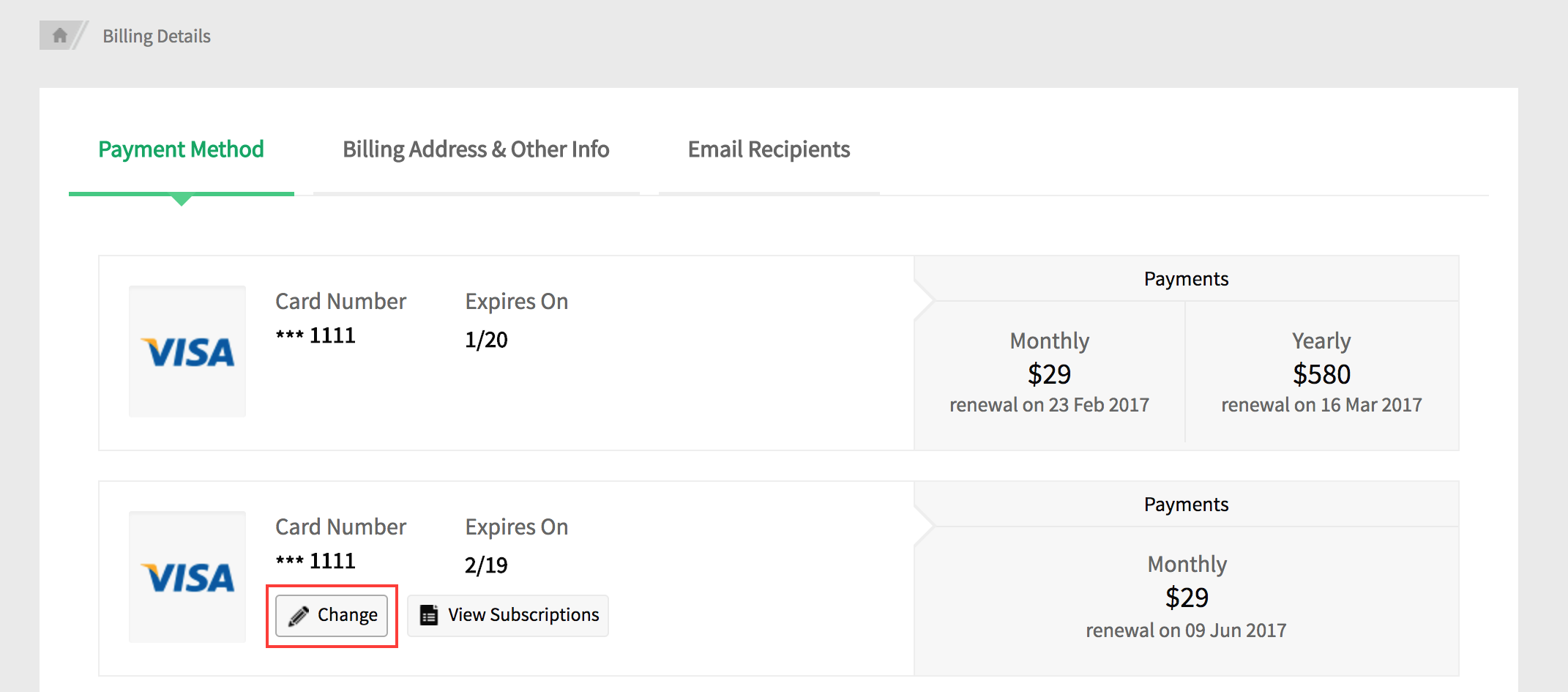Switch to Billing Address & Other Info tab
Viewport: 1568px width, 692px height.
tap(476, 149)
